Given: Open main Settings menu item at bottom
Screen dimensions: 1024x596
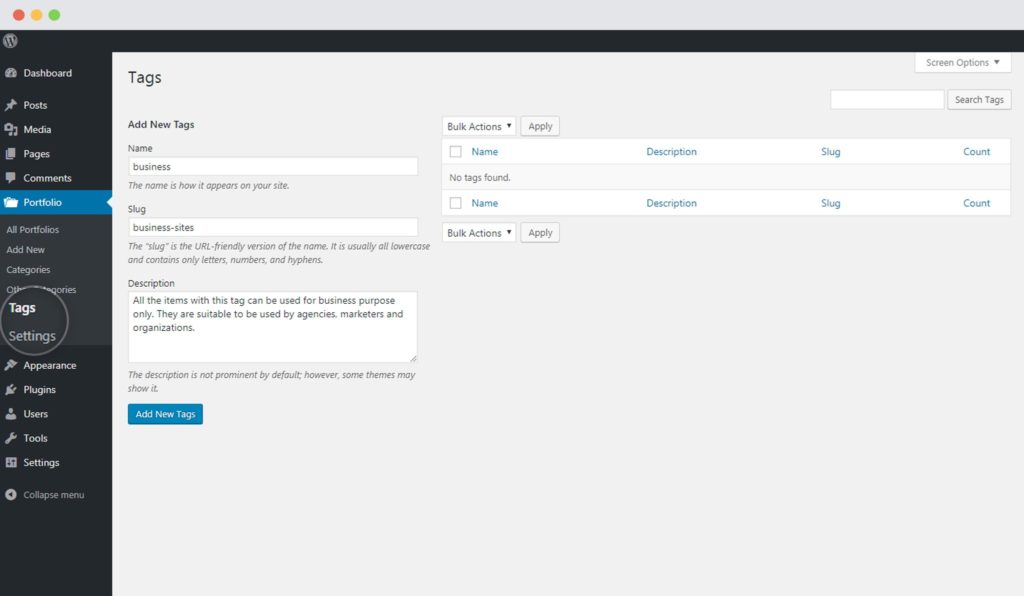Looking at the screenshot, I should tap(41, 462).
